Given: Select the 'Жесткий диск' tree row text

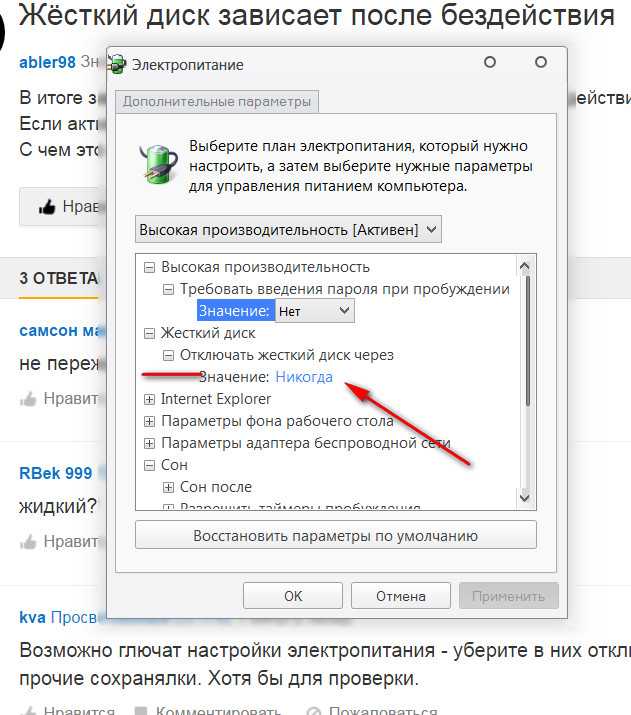Looking at the screenshot, I should tap(208, 333).
